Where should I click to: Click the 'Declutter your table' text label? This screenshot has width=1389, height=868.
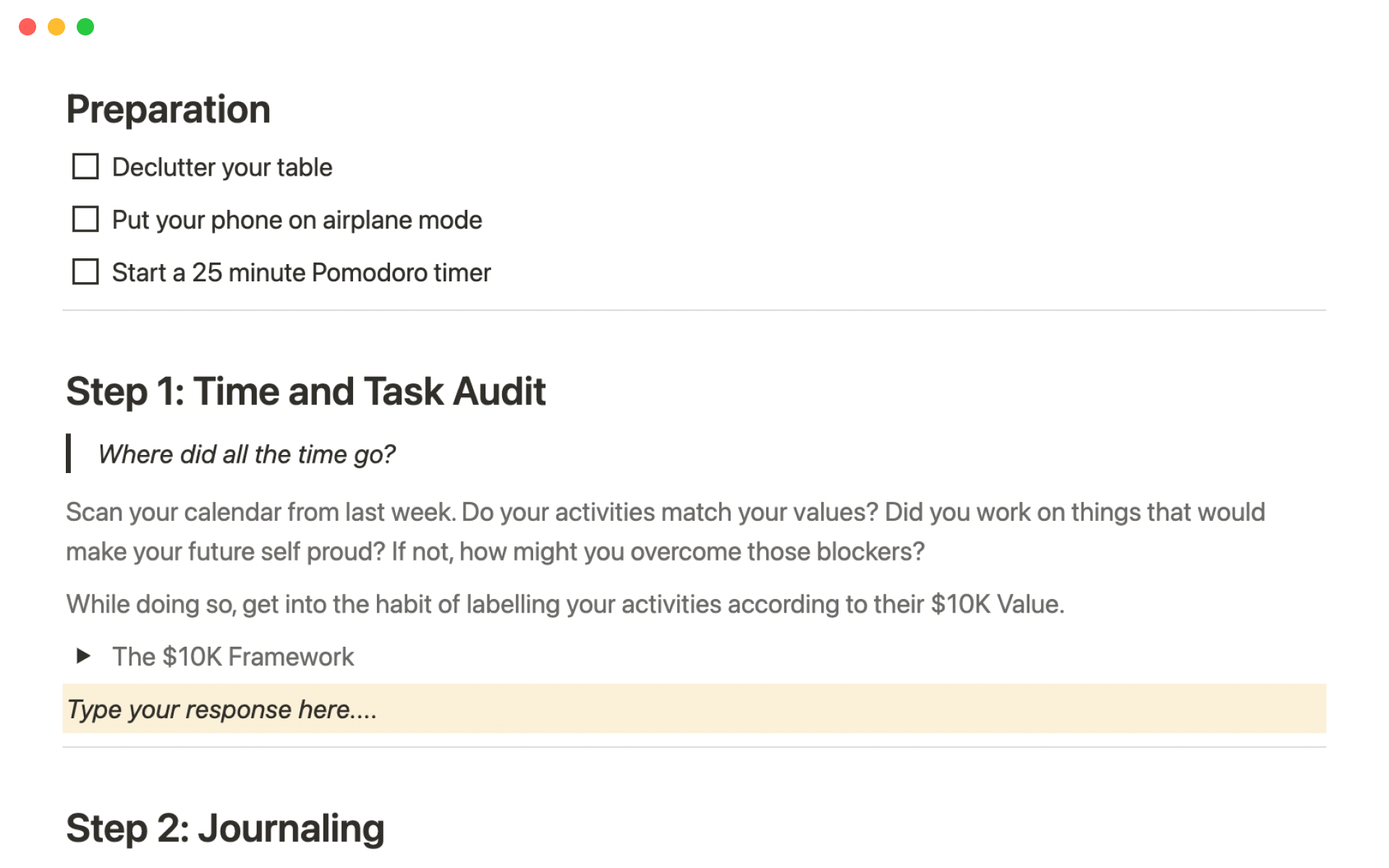pyautogui.click(x=222, y=167)
